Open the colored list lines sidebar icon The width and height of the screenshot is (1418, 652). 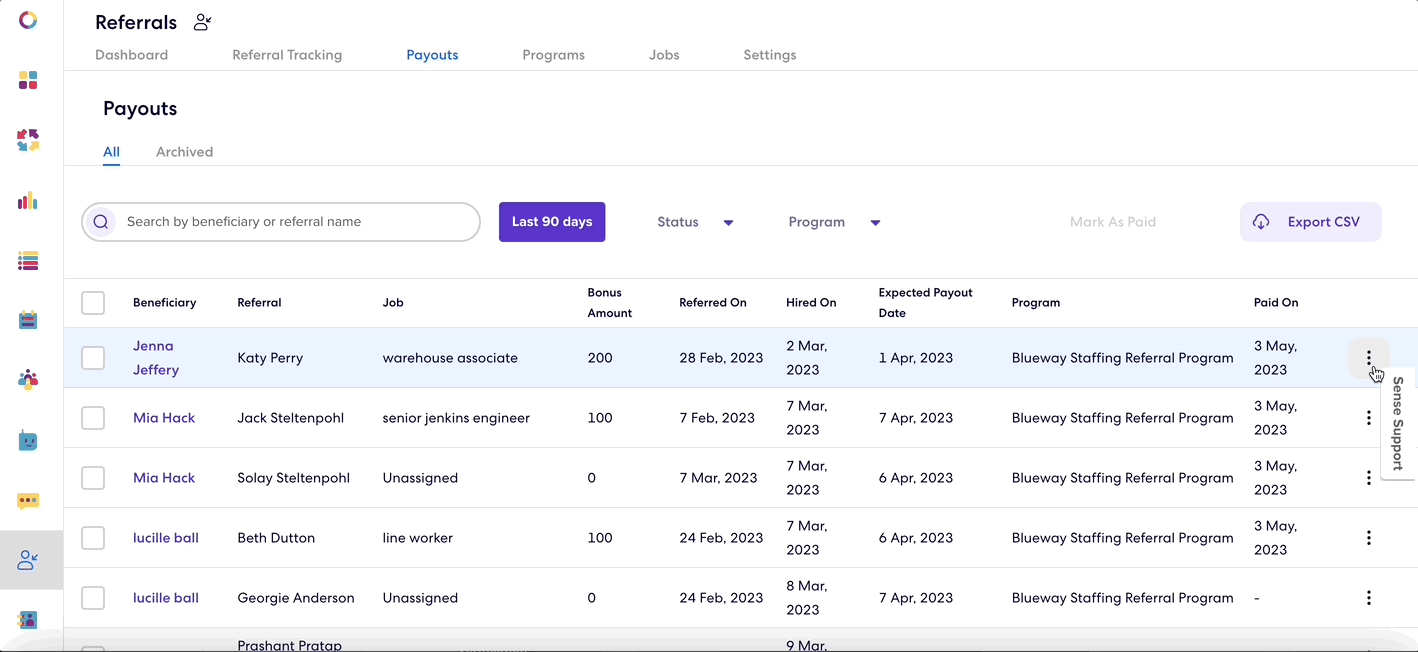(x=28, y=261)
